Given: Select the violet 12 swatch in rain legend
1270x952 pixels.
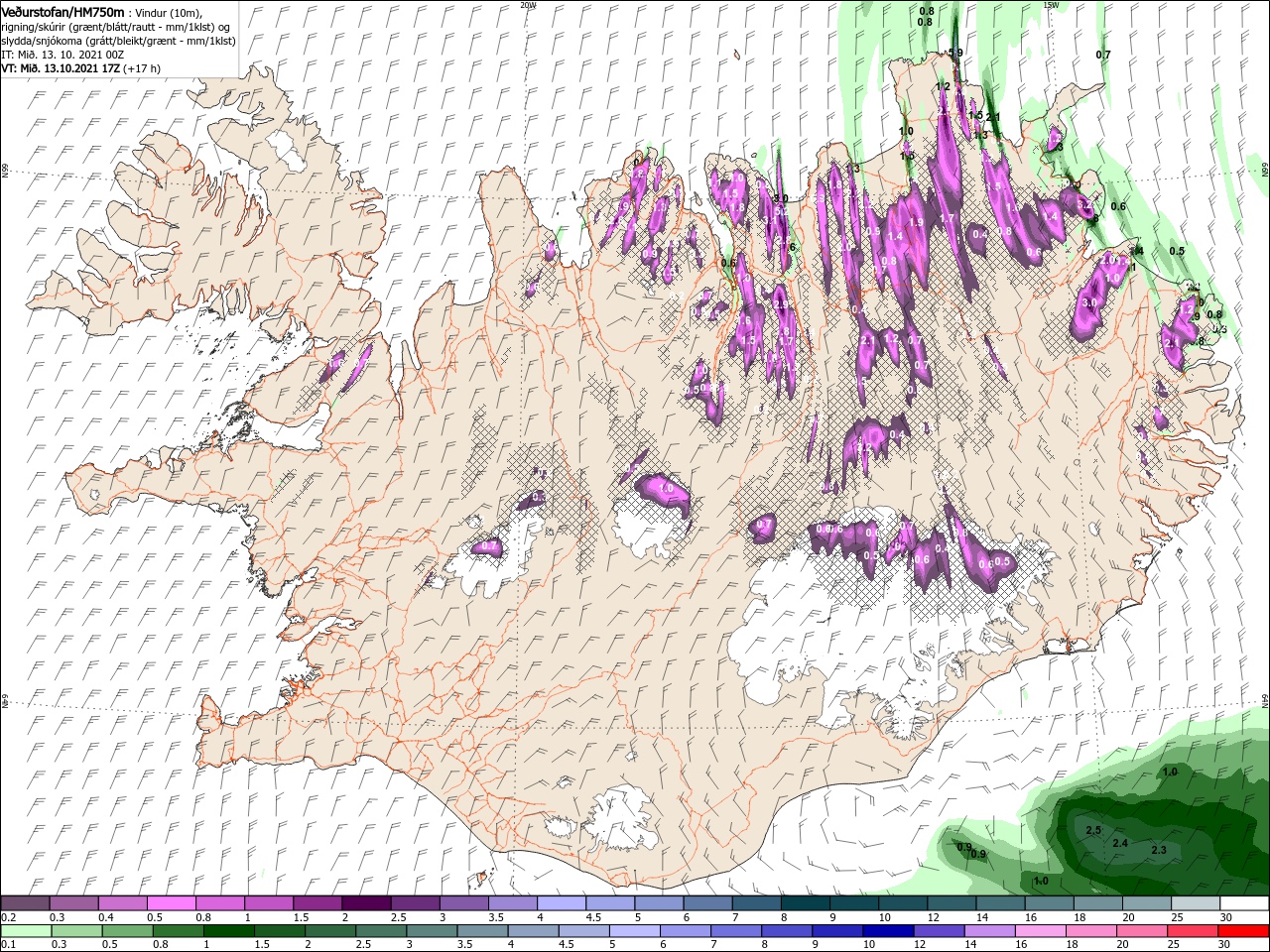Looking at the screenshot, I should tap(938, 930).
